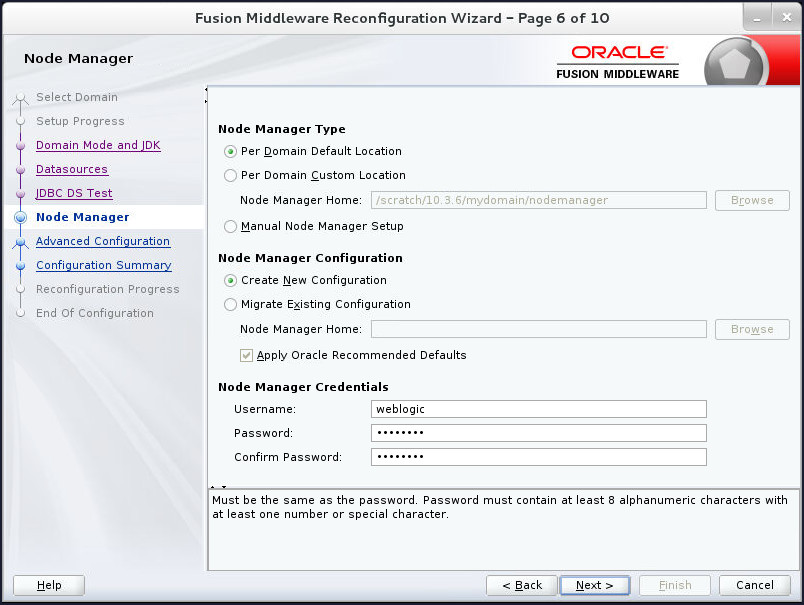The width and height of the screenshot is (804, 605).
Task: Choose Manual Node Manager Setup option
Action: pyautogui.click(x=230, y=226)
